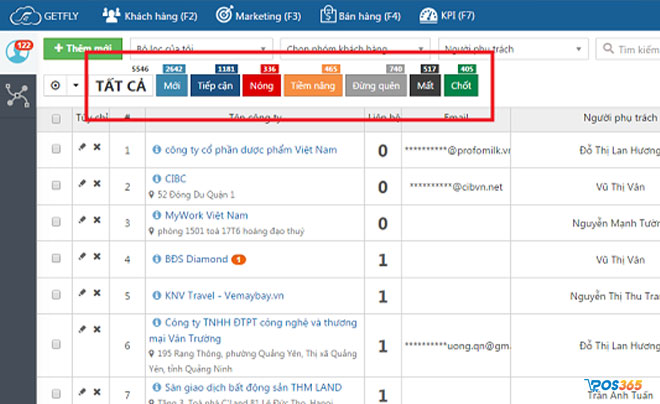This screenshot has height=404, width=660.
Task: Tick the CIBC row checkbox
Action: 56,185
